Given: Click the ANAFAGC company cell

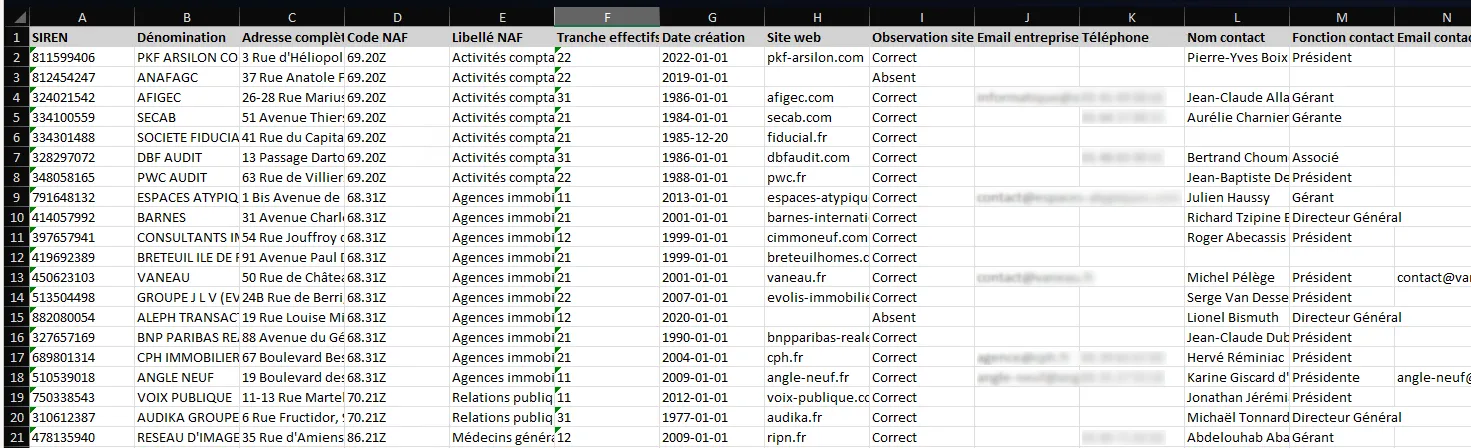Looking at the screenshot, I should (187, 77).
